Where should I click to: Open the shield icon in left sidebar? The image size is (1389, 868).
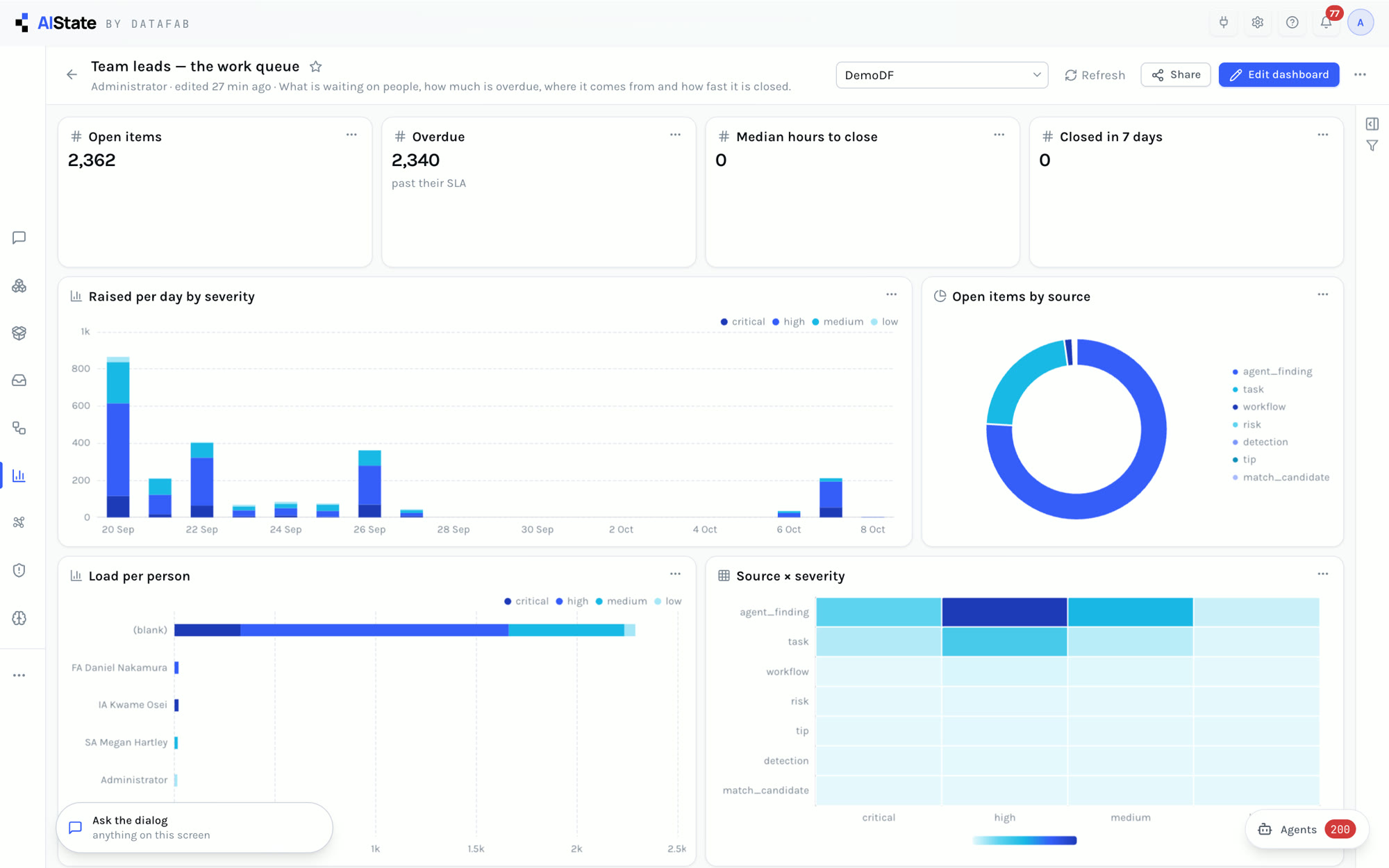coord(19,570)
